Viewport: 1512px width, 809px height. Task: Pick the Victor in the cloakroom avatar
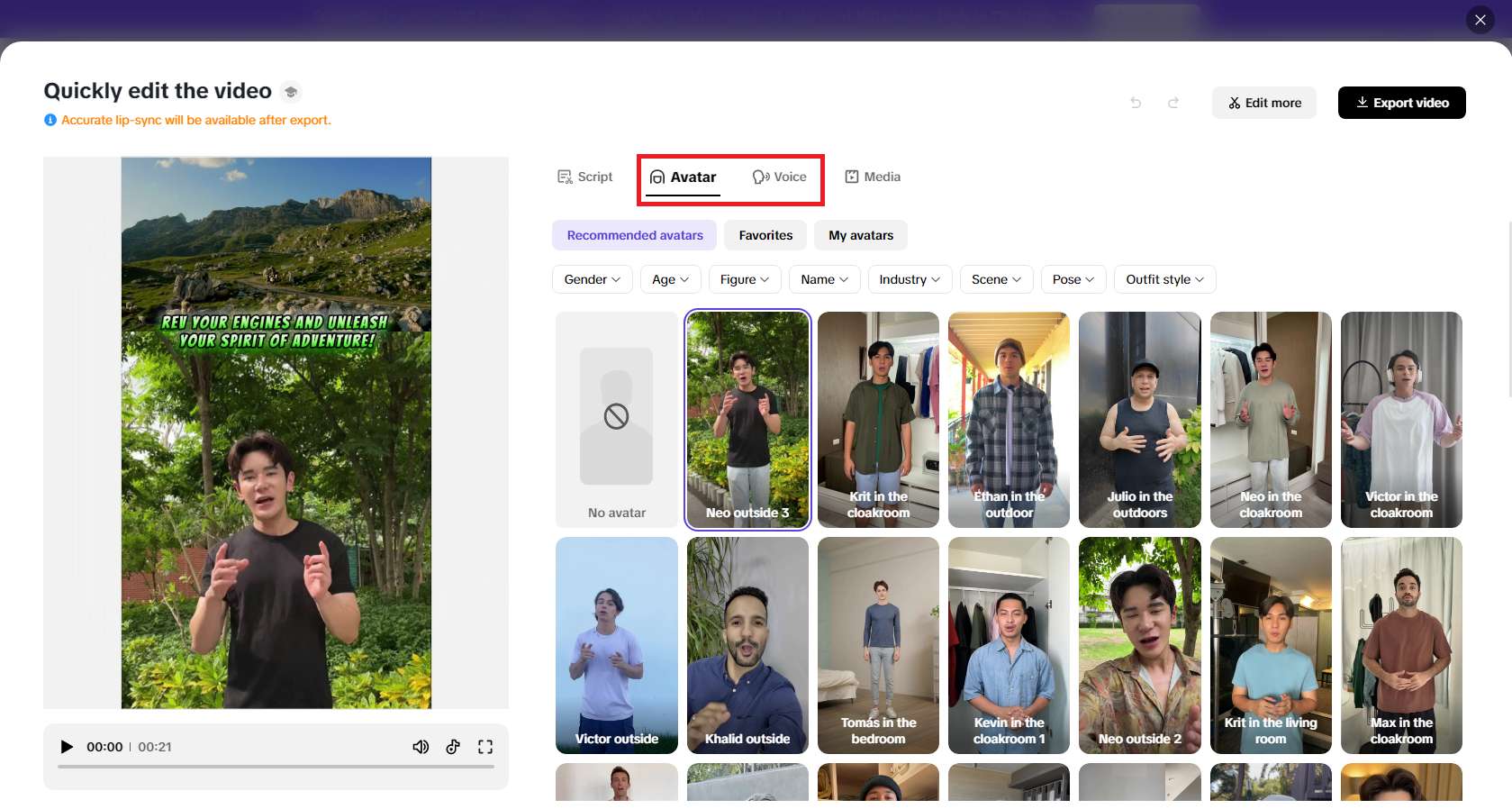coord(1401,420)
